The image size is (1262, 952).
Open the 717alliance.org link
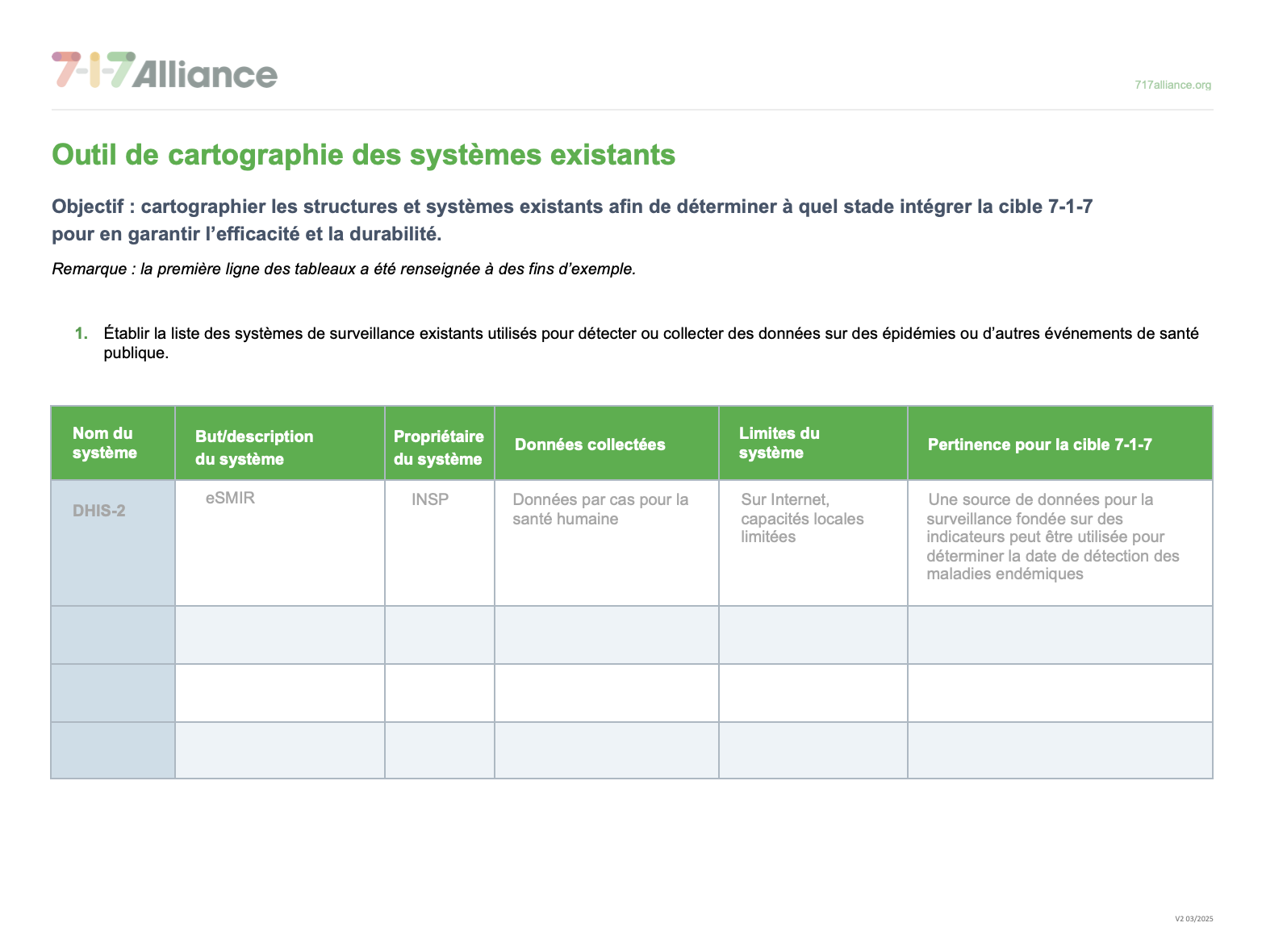tap(1172, 85)
